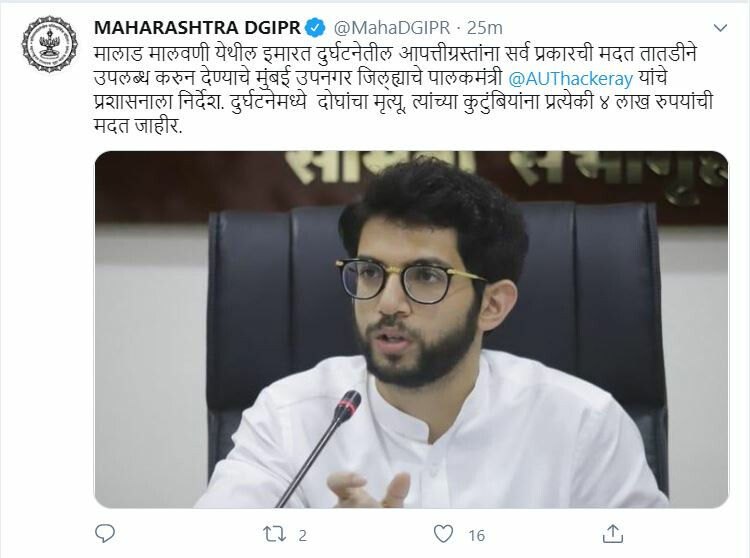Click the reply speech bubble icon
Screen dimensions: 750x558
105,534
